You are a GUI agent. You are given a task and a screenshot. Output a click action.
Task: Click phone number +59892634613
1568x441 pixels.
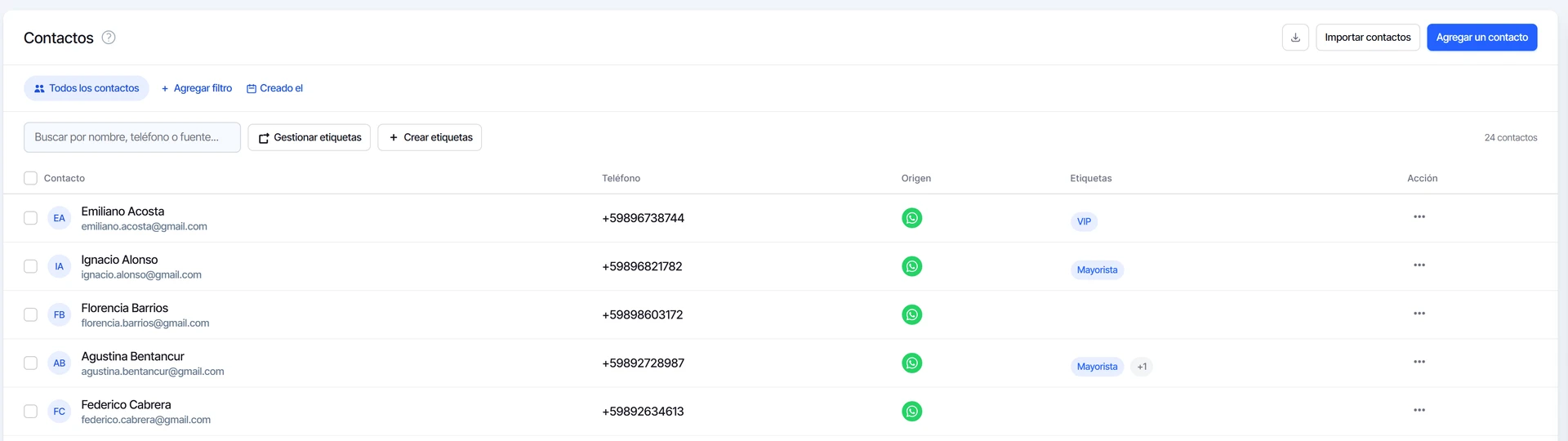[644, 411]
